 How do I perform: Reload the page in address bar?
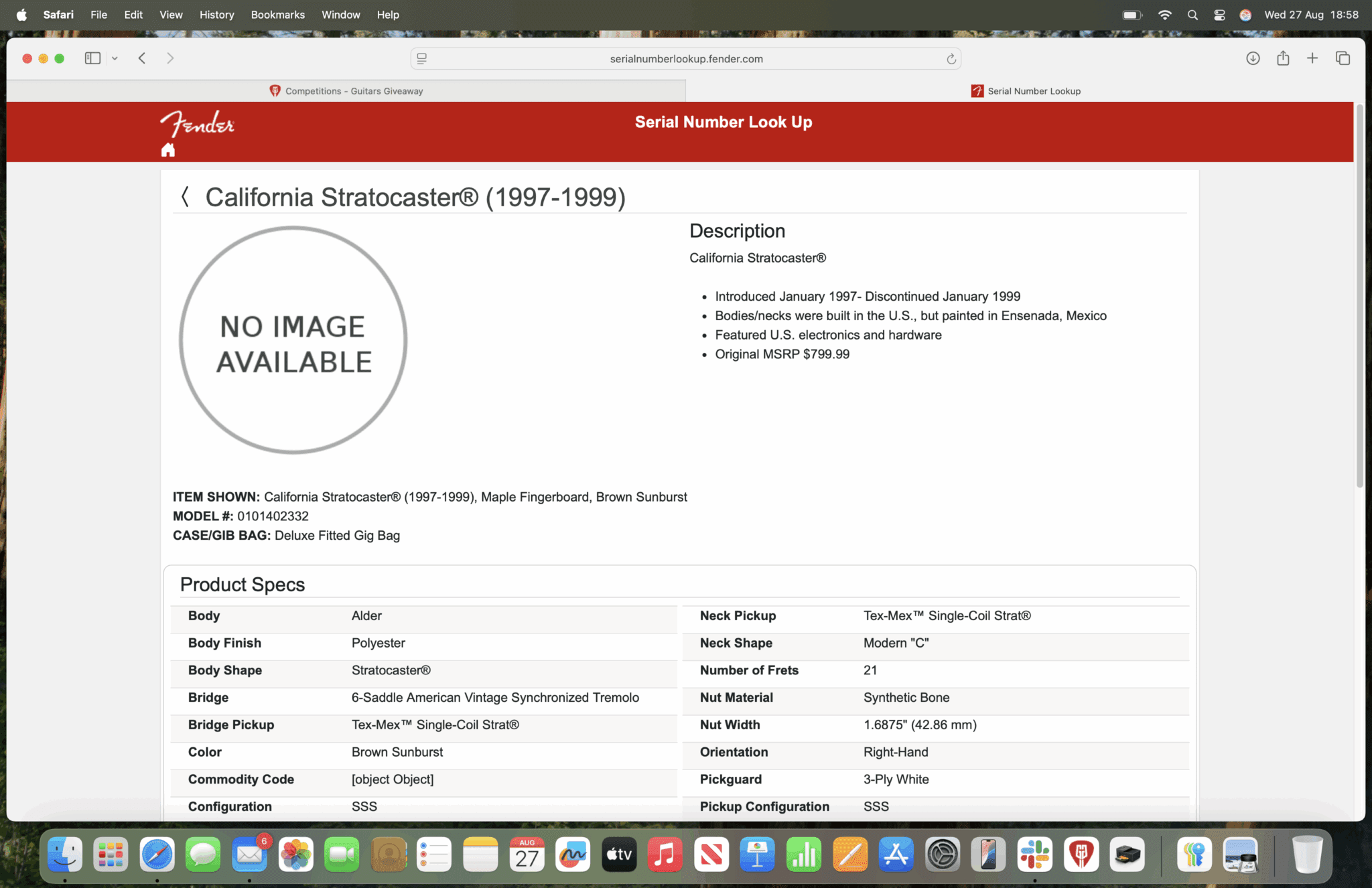coord(951,59)
